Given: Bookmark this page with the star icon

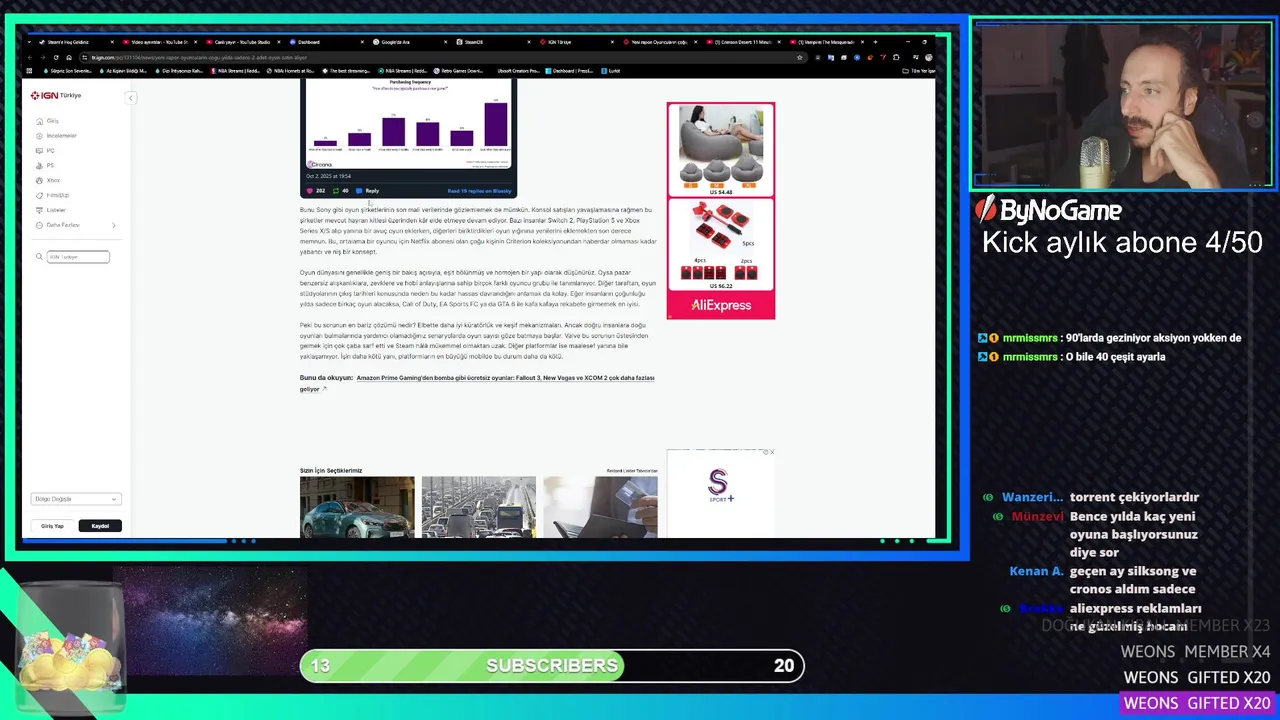Looking at the screenshot, I should pyautogui.click(x=800, y=57).
